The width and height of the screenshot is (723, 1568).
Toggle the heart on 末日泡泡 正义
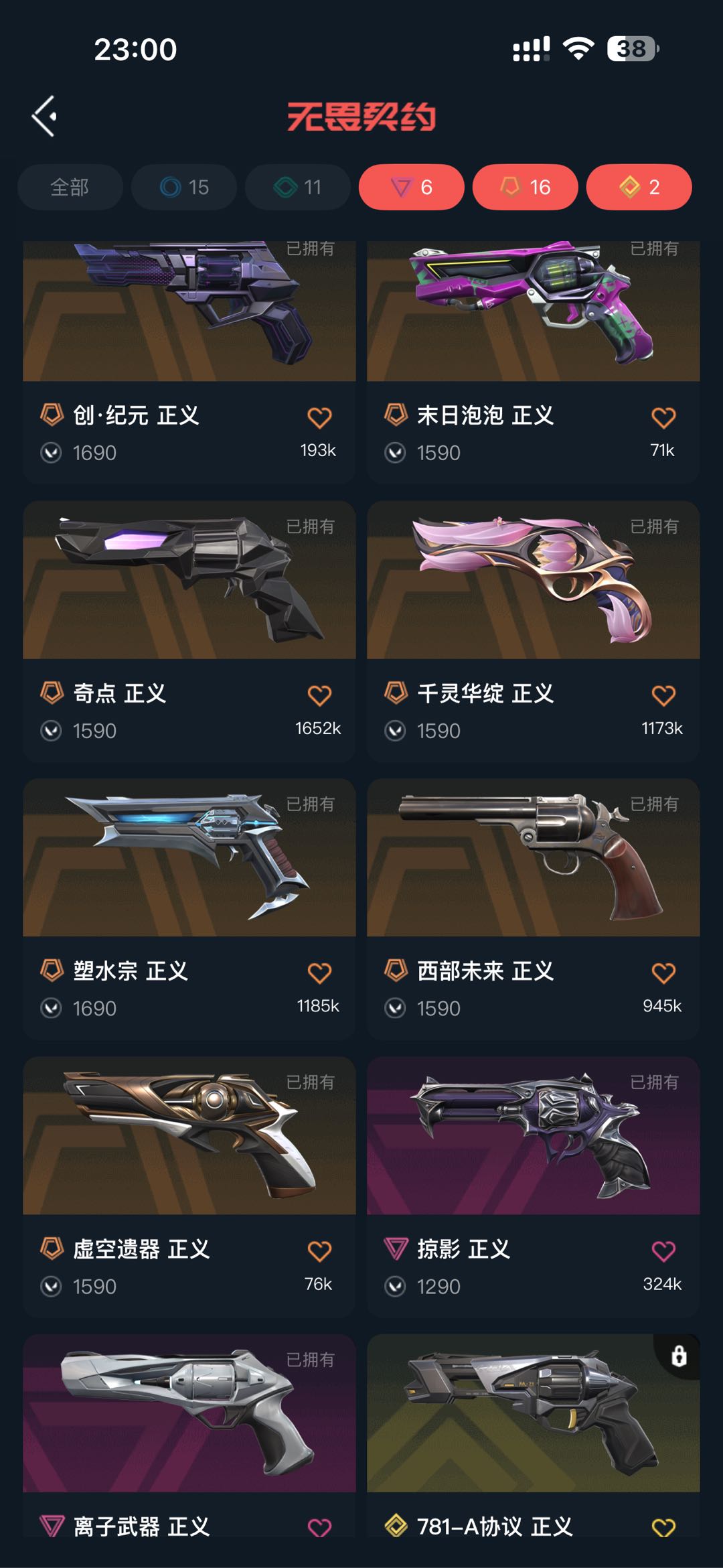point(663,418)
